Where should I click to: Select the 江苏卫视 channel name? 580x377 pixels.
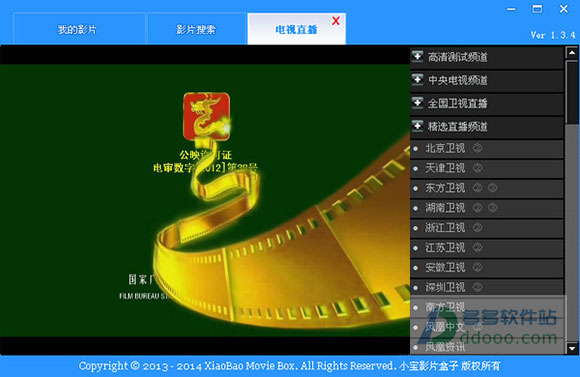445,248
